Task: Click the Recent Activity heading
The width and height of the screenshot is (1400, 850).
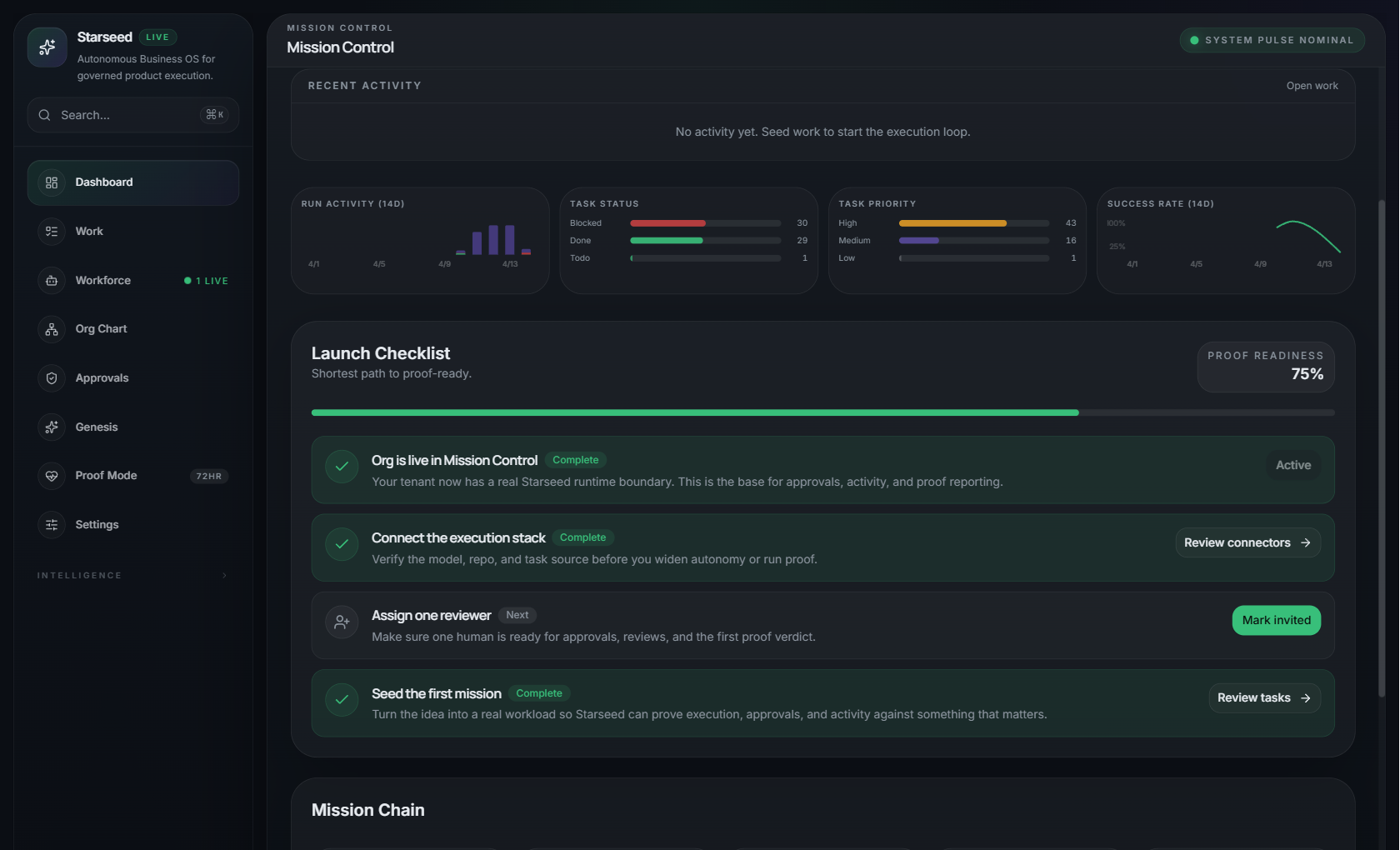Action: (365, 86)
